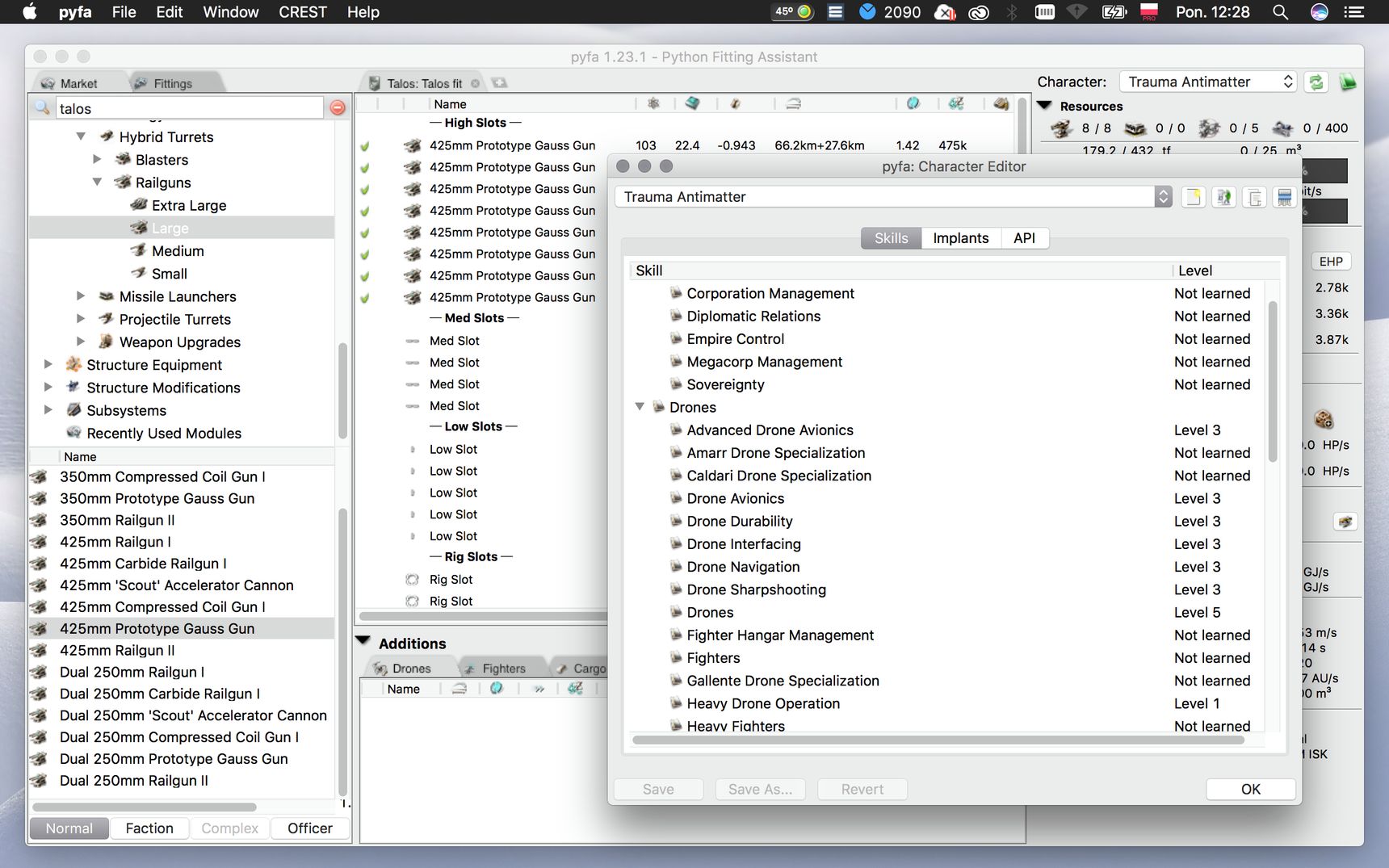Open the CREST menu
The height and width of the screenshot is (868, 1389).
302,12
